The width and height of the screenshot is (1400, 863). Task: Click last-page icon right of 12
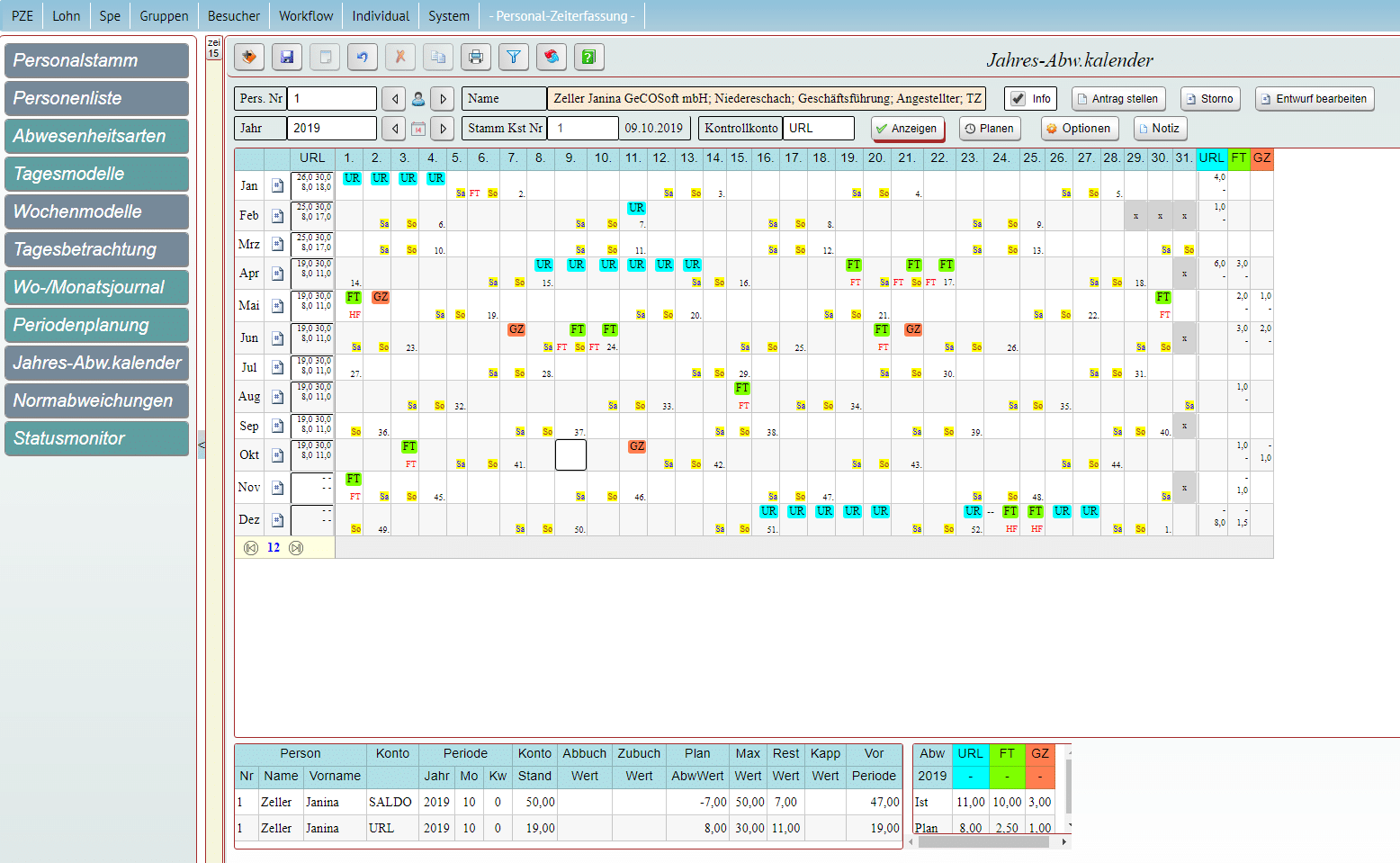296,548
